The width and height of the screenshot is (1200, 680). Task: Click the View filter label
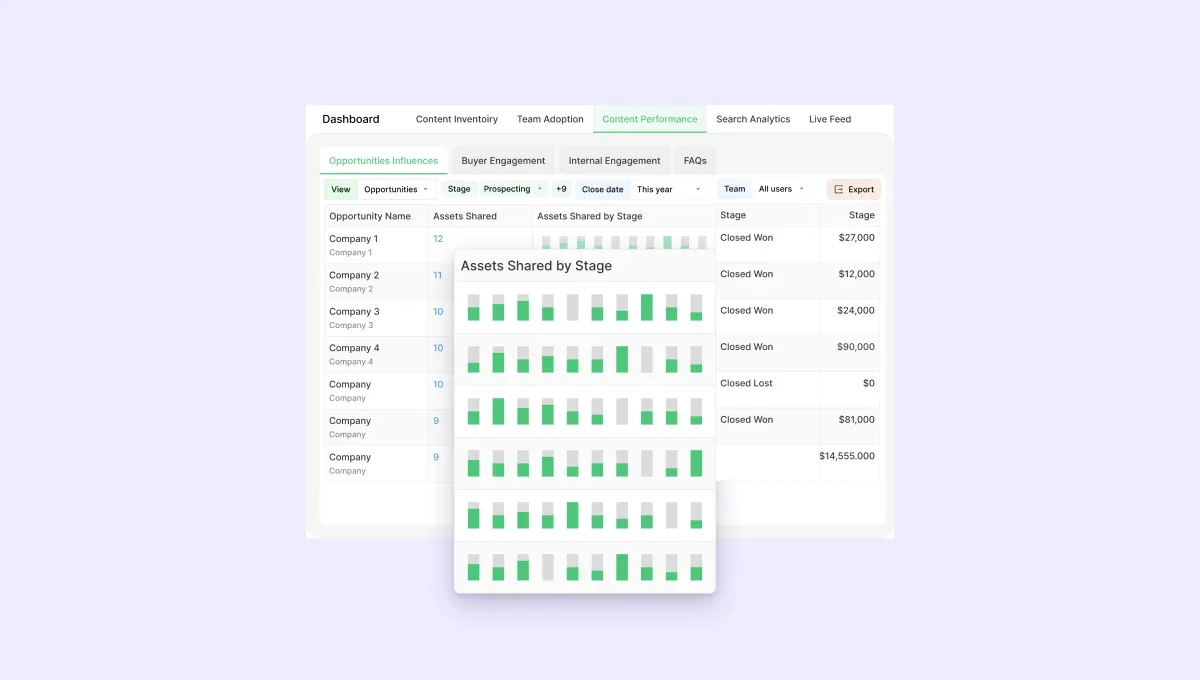[x=341, y=189]
